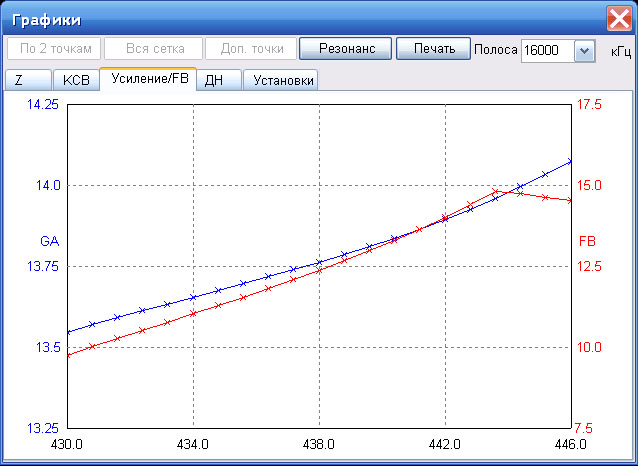Click the Доп. точки button
This screenshot has height=466, width=638.
(251, 49)
